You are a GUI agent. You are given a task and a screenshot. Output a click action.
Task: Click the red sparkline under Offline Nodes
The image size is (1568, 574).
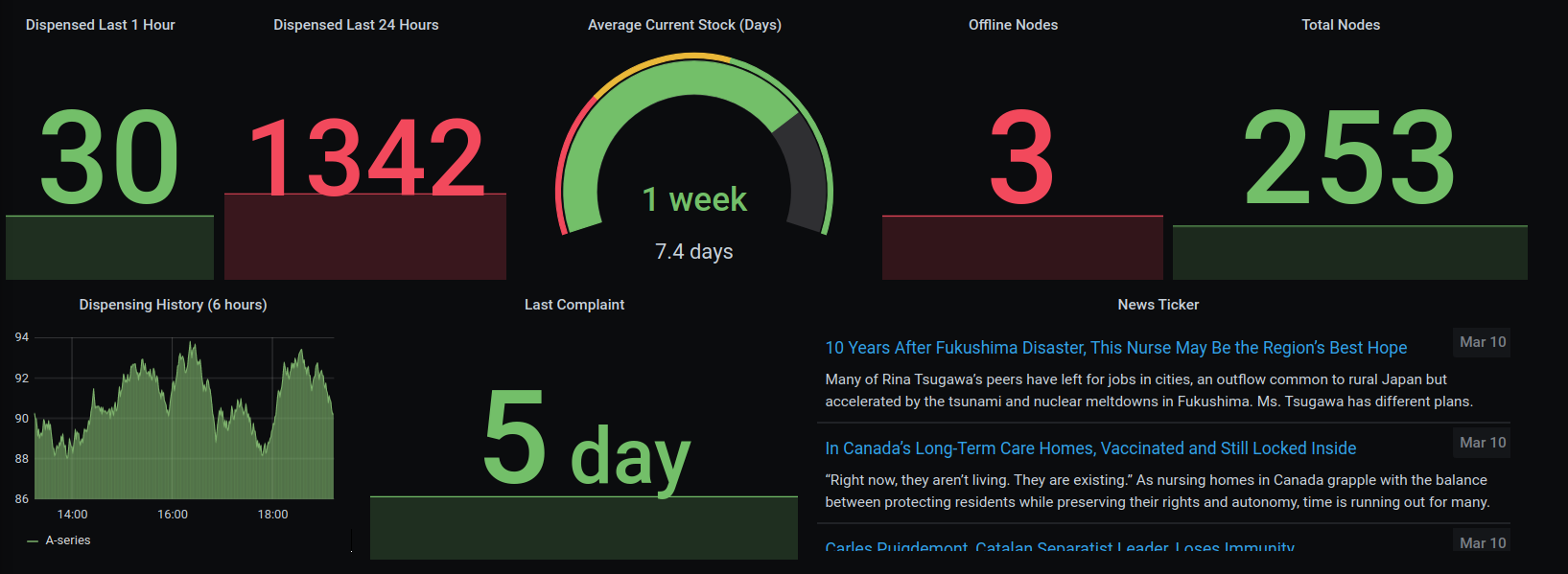pos(1022,248)
